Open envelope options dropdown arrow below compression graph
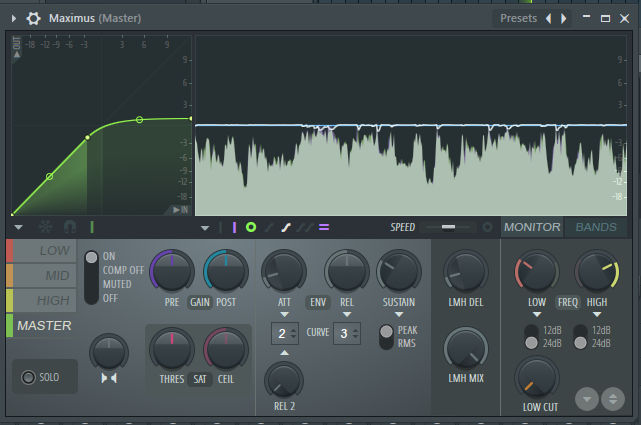The height and width of the screenshot is (425, 641). (x=18, y=227)
